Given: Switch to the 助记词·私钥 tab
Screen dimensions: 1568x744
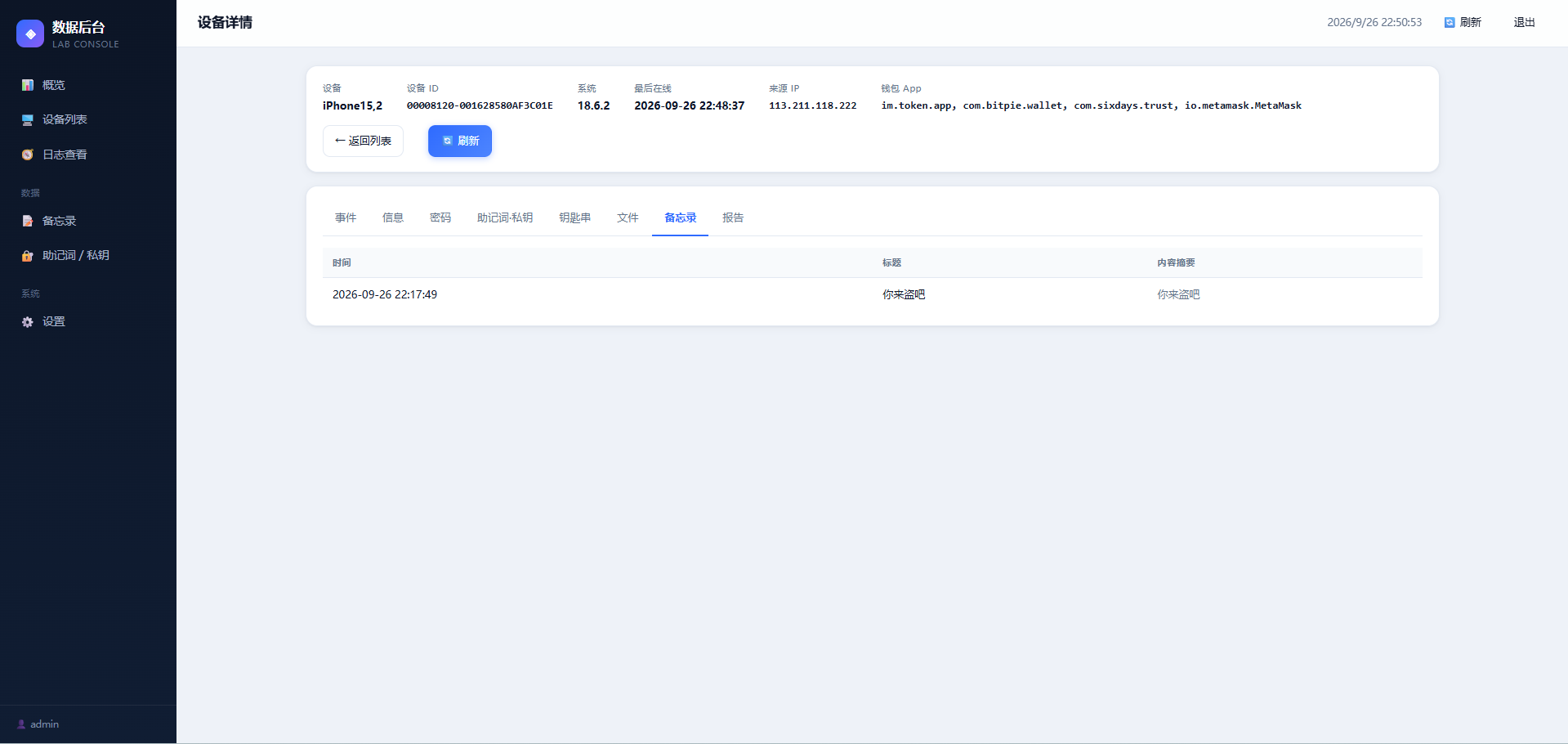Looking at the screenshot, I should point(505,217).
